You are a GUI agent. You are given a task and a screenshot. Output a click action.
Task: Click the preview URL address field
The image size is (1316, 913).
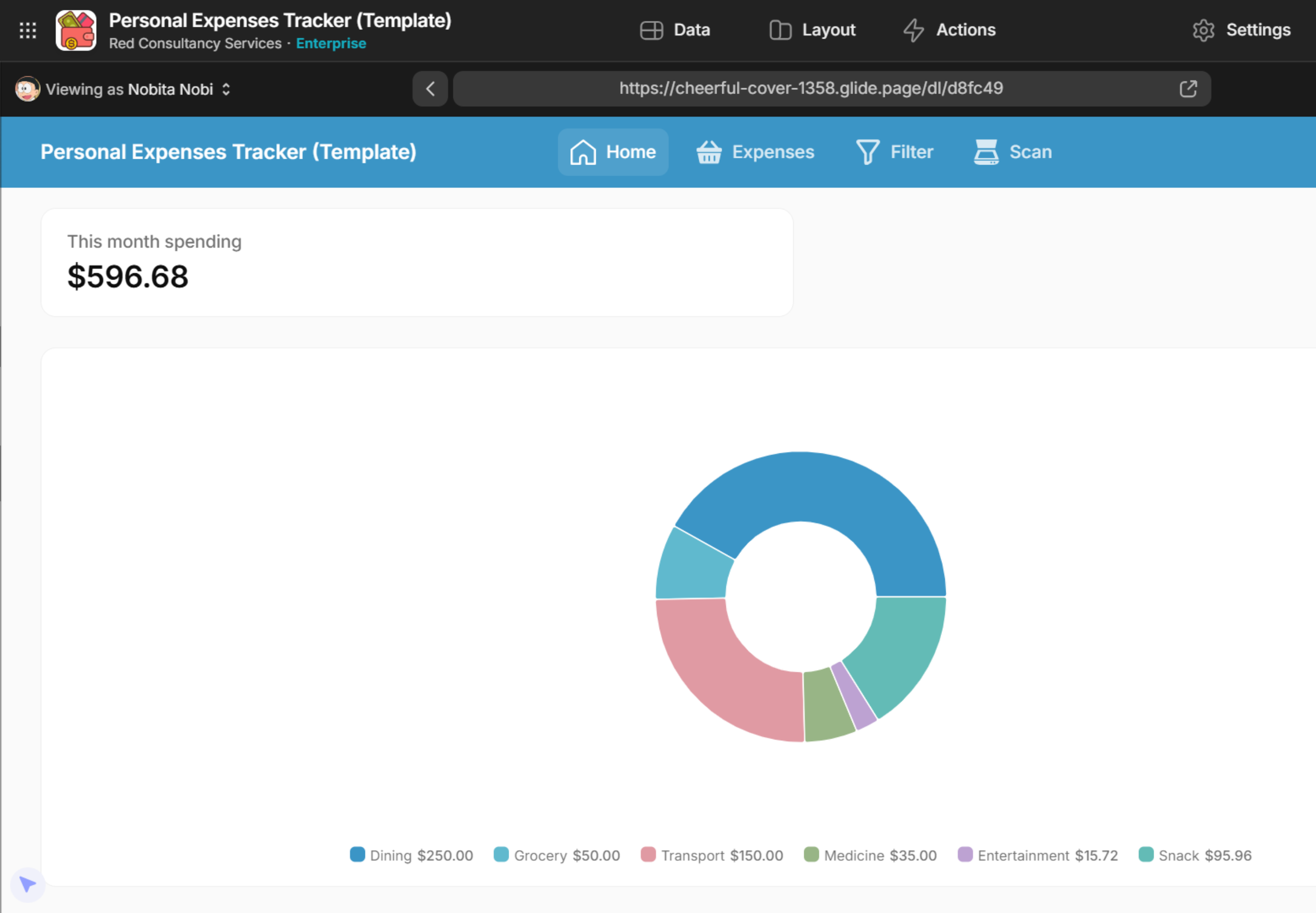(x=810, y=88)
